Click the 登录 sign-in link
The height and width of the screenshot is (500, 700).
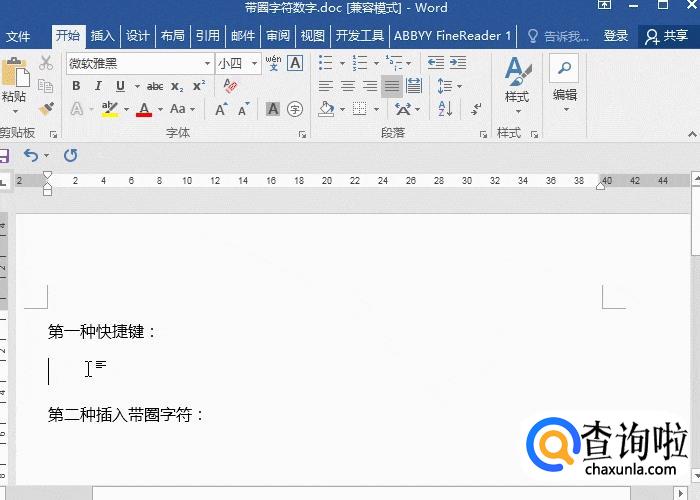tap(616, 36)
